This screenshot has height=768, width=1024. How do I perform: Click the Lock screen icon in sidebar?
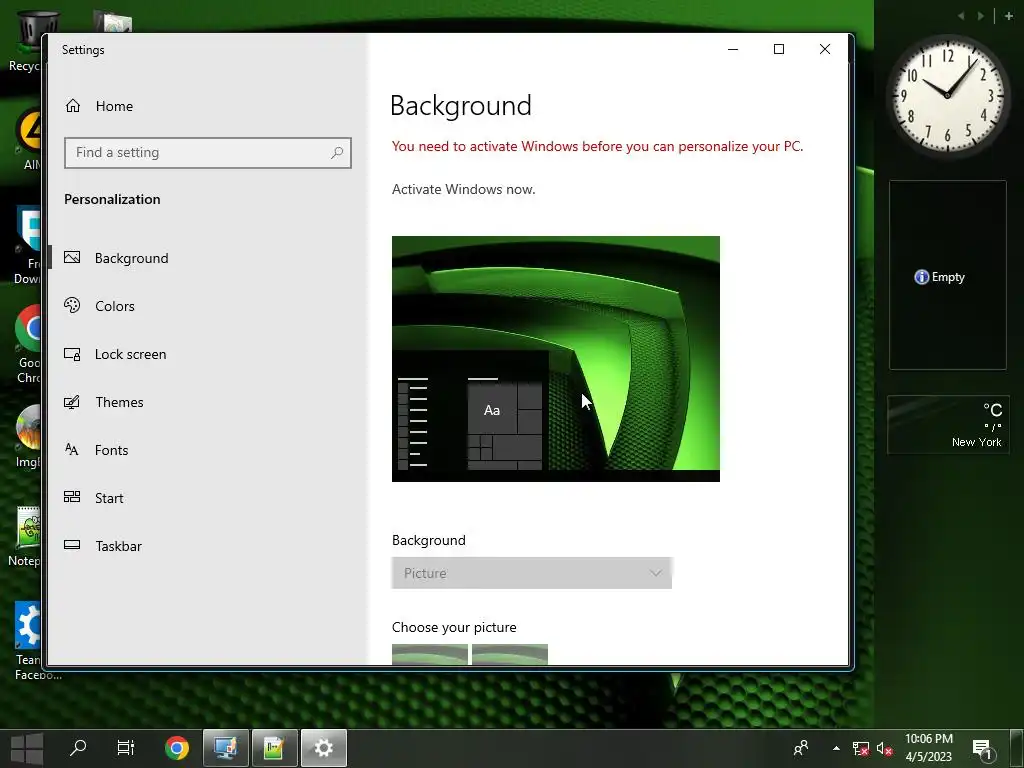pyautogui.click(x=72, y=354)
